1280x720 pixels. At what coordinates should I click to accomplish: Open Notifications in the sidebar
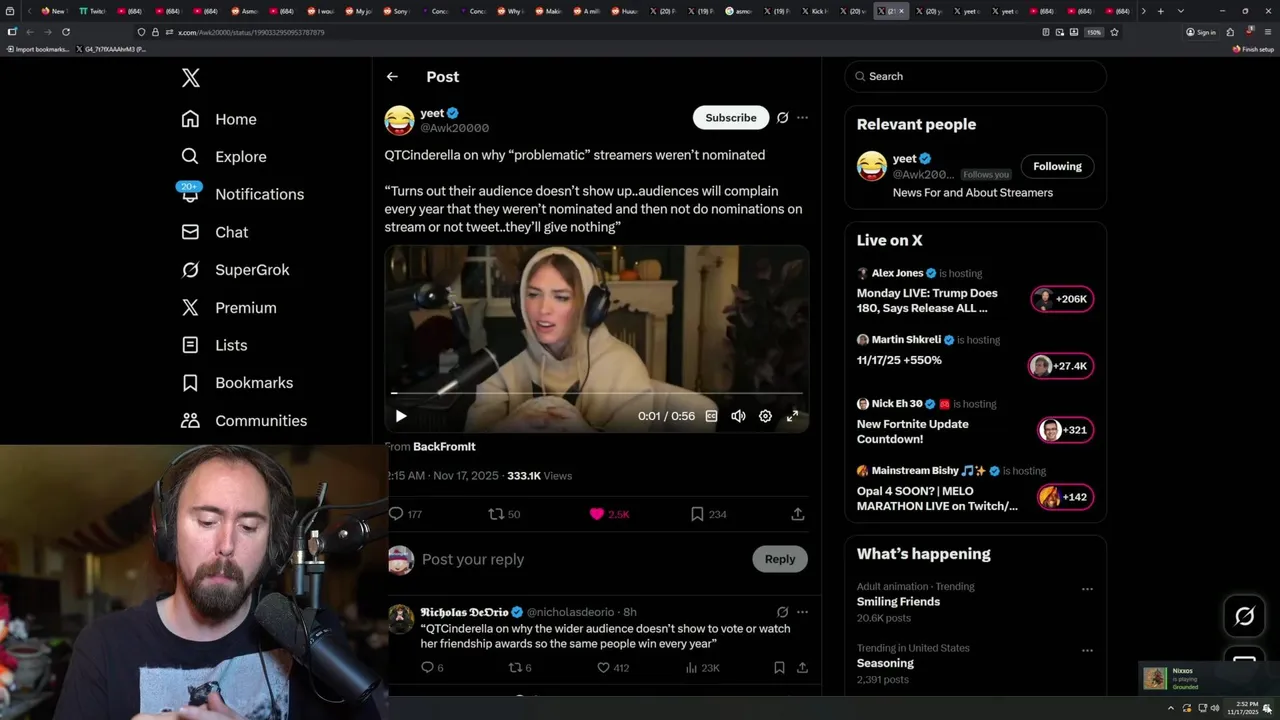[x=242, y=194]
